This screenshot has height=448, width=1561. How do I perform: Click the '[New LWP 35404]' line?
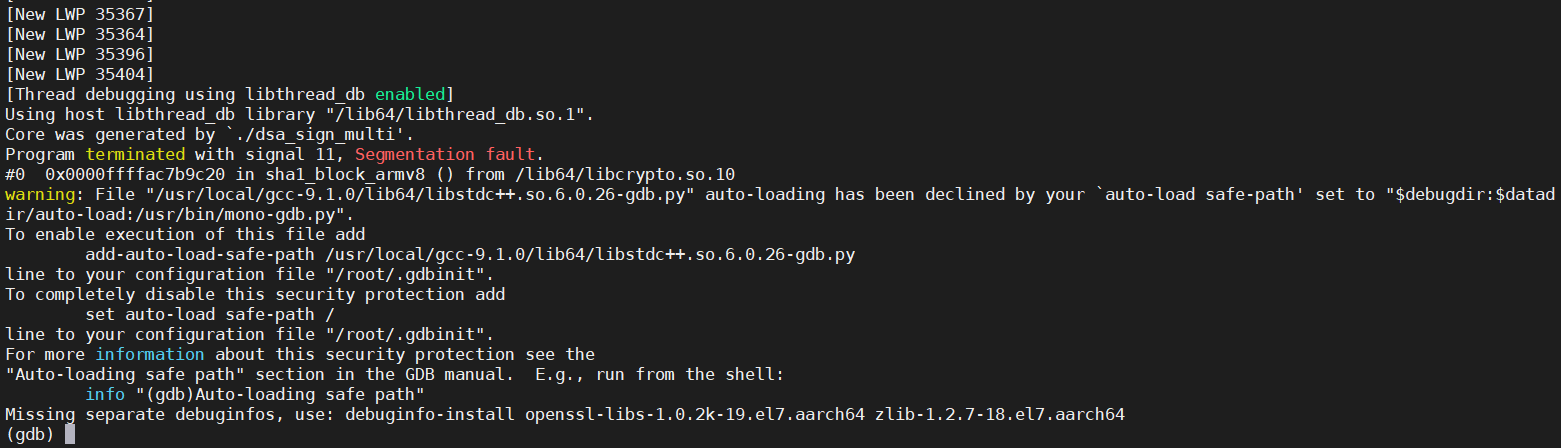[80, 74]
